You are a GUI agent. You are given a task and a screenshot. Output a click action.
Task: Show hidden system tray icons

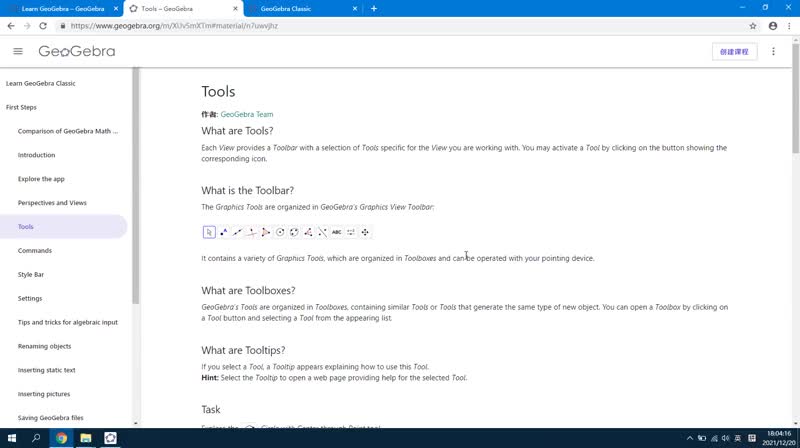coord(690,438)
